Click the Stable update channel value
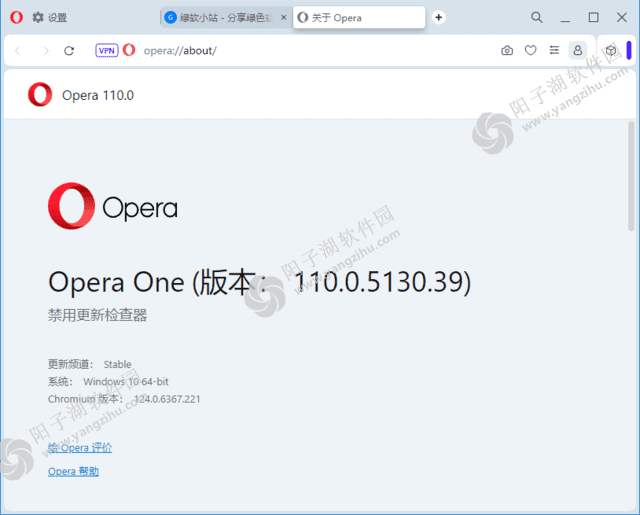This screenshot has width=640, height=515. [118, 364]
